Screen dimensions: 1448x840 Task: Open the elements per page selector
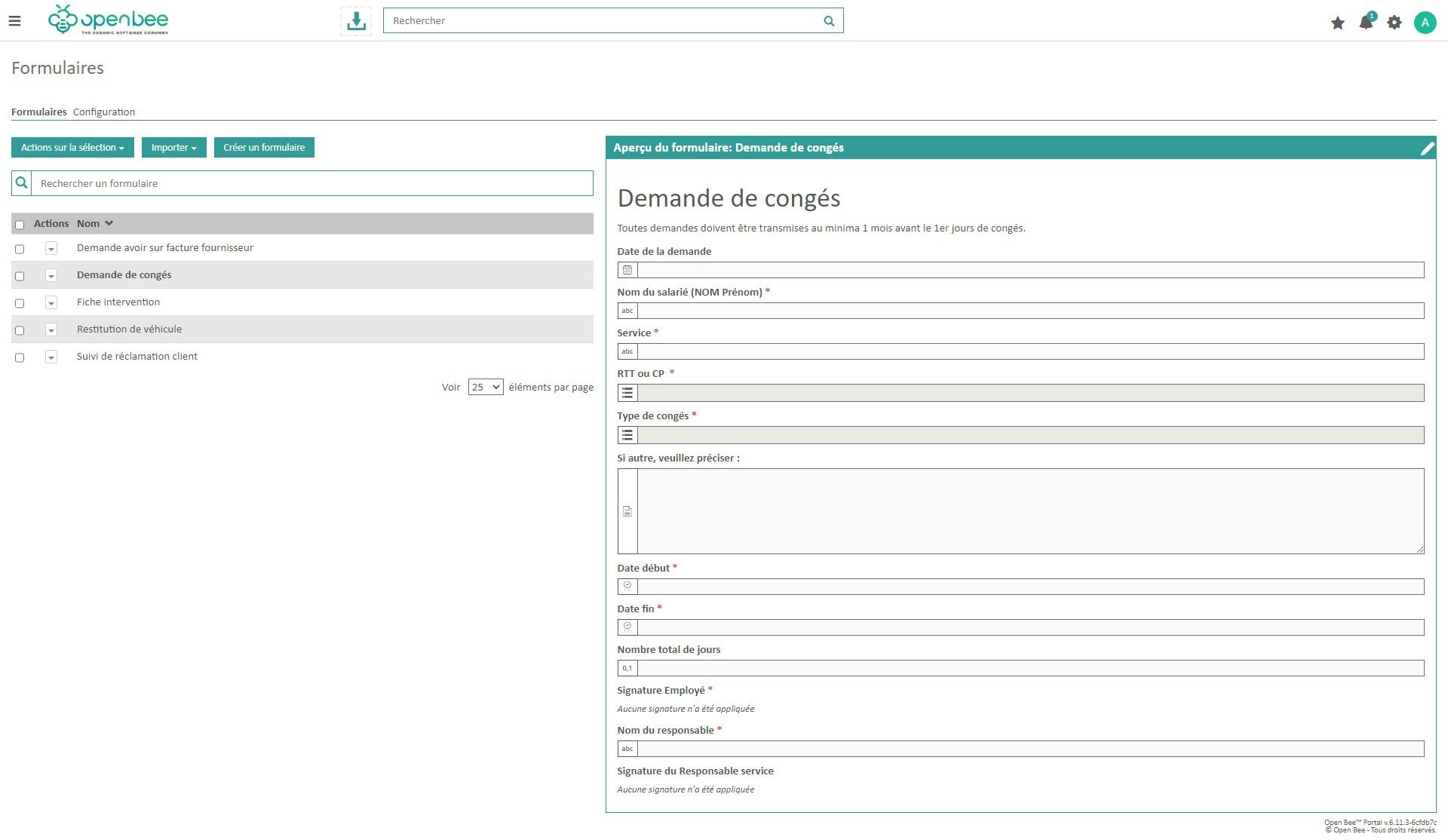point(485,387)
